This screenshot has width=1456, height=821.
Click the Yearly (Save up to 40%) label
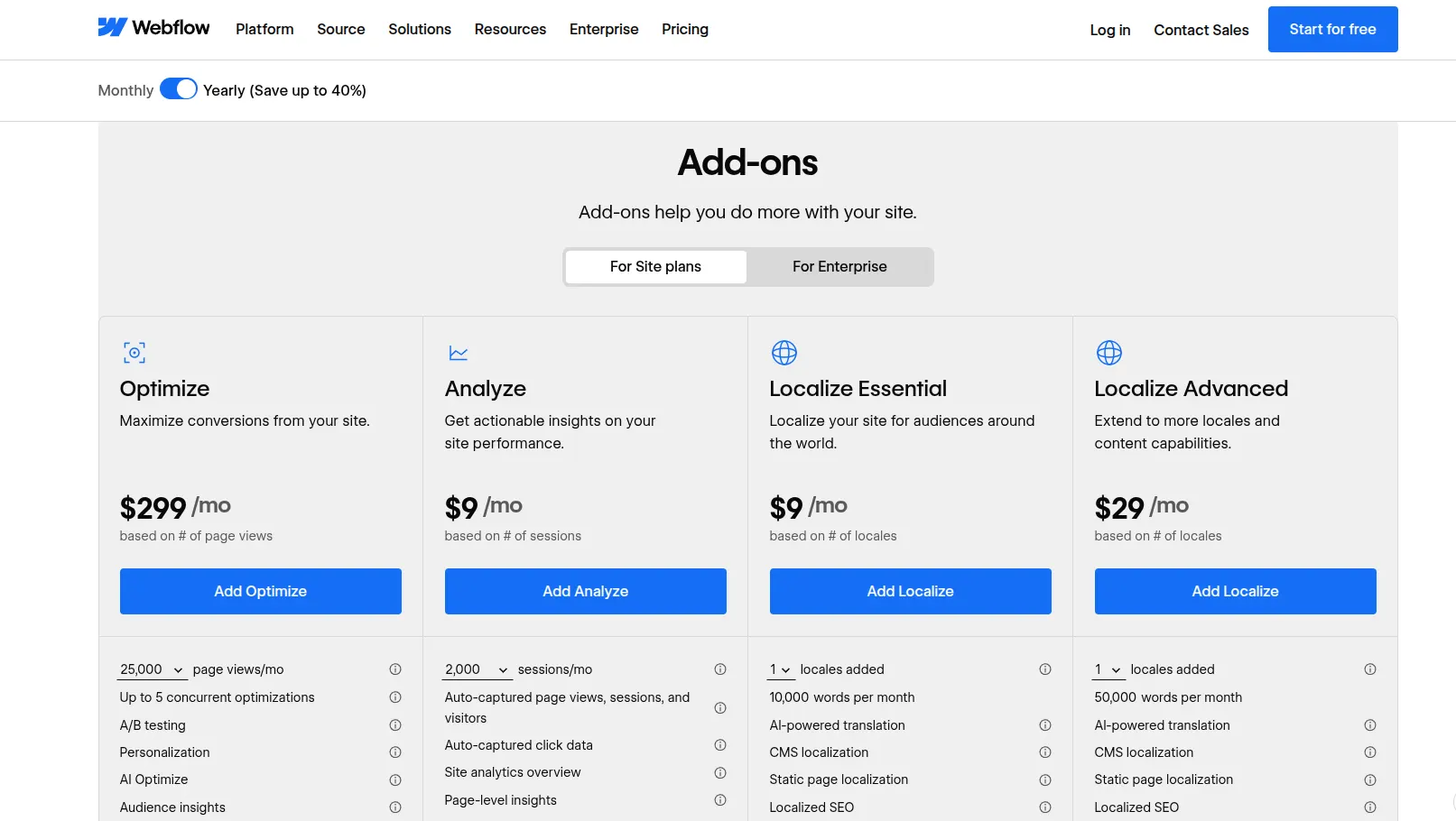(284, 90)
